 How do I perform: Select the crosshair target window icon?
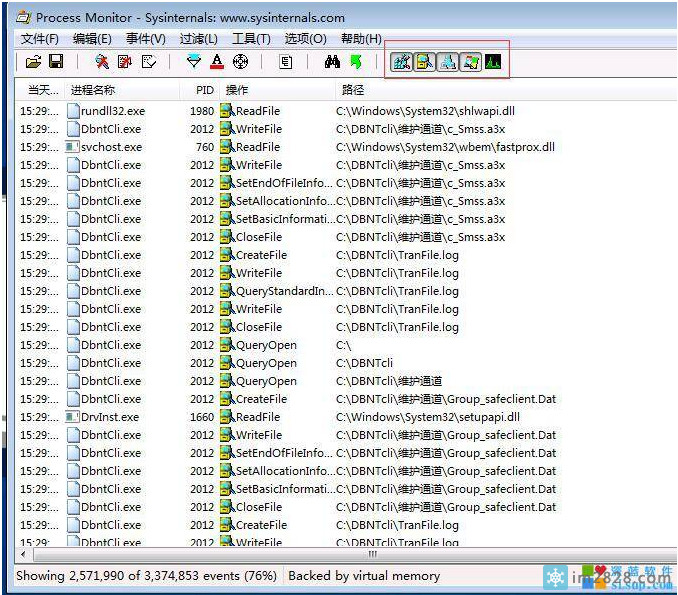[x=241, y=62]
